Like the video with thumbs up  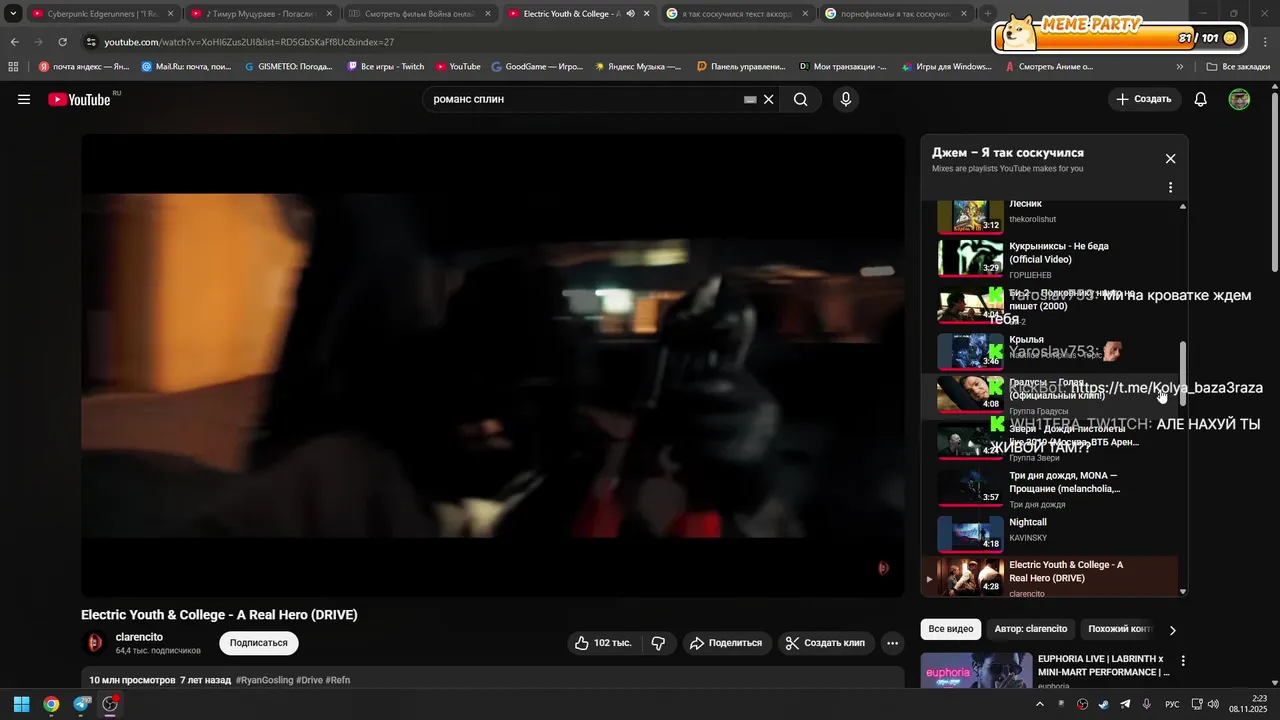(604, 643)
